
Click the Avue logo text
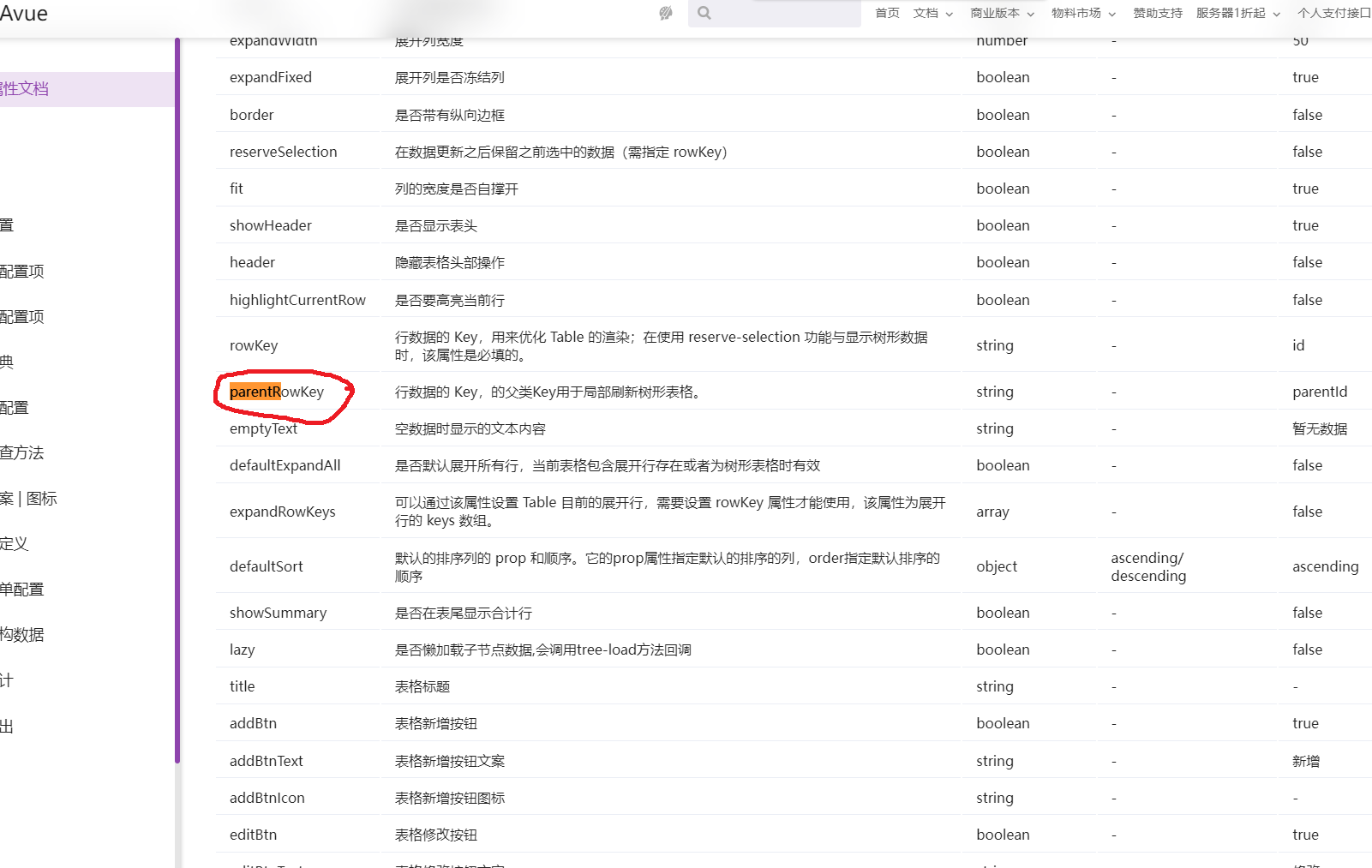[24, 13]
